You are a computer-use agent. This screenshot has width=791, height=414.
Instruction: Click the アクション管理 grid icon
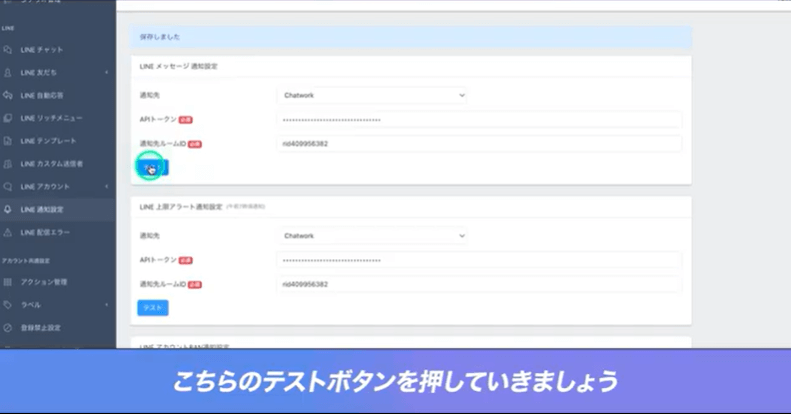coord(8,282)
